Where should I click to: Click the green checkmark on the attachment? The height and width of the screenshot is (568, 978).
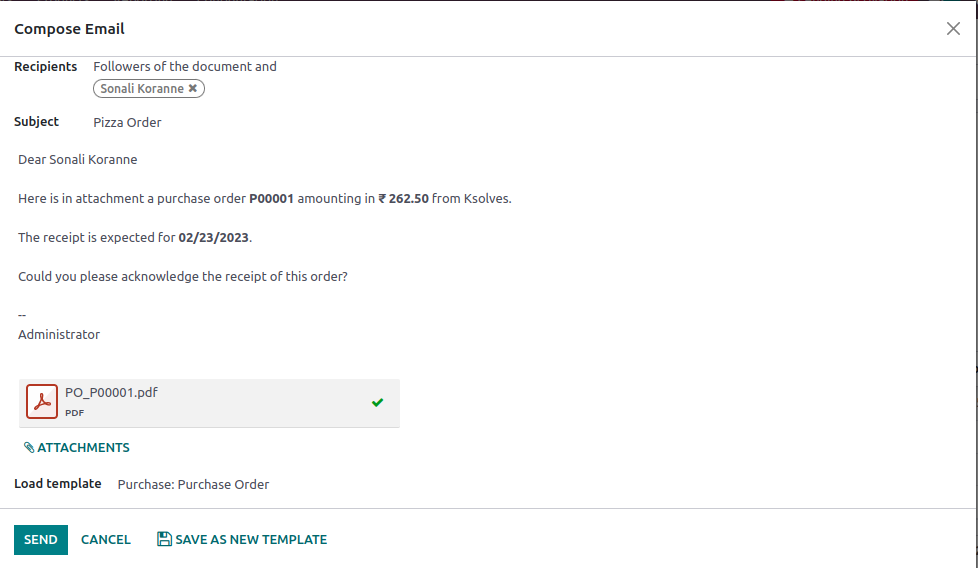[377, 402]
